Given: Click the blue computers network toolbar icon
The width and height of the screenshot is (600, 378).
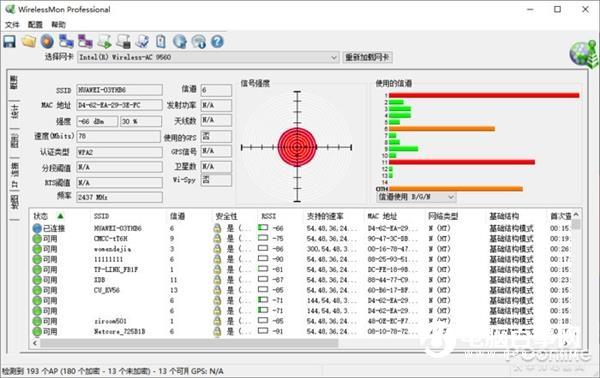Looking at the screenshot, I should [x=66, y=41].
